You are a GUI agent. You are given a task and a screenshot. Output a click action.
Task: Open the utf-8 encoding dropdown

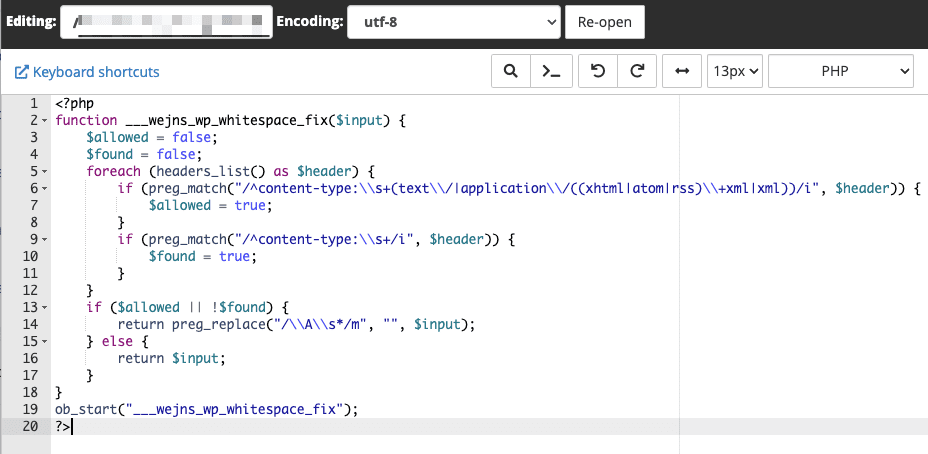click(x=453, y=21)
